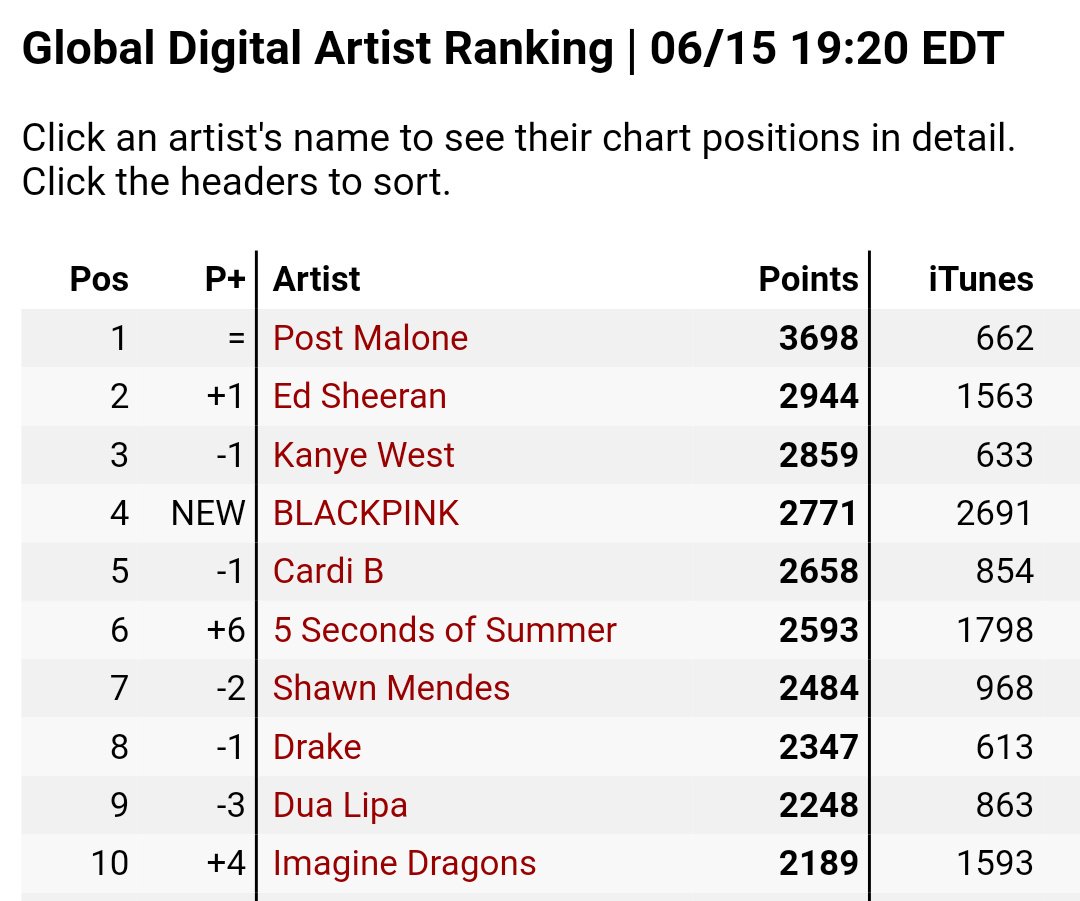Sort by the iTunes column header
The width and height of the screenshot is (1080, 901).
[x=980, y=279]
